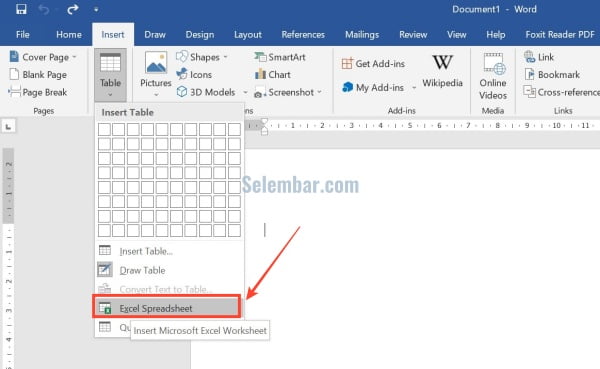600x369 pixels.
Task: Click My Add-ins
Action: pos(373,87)
